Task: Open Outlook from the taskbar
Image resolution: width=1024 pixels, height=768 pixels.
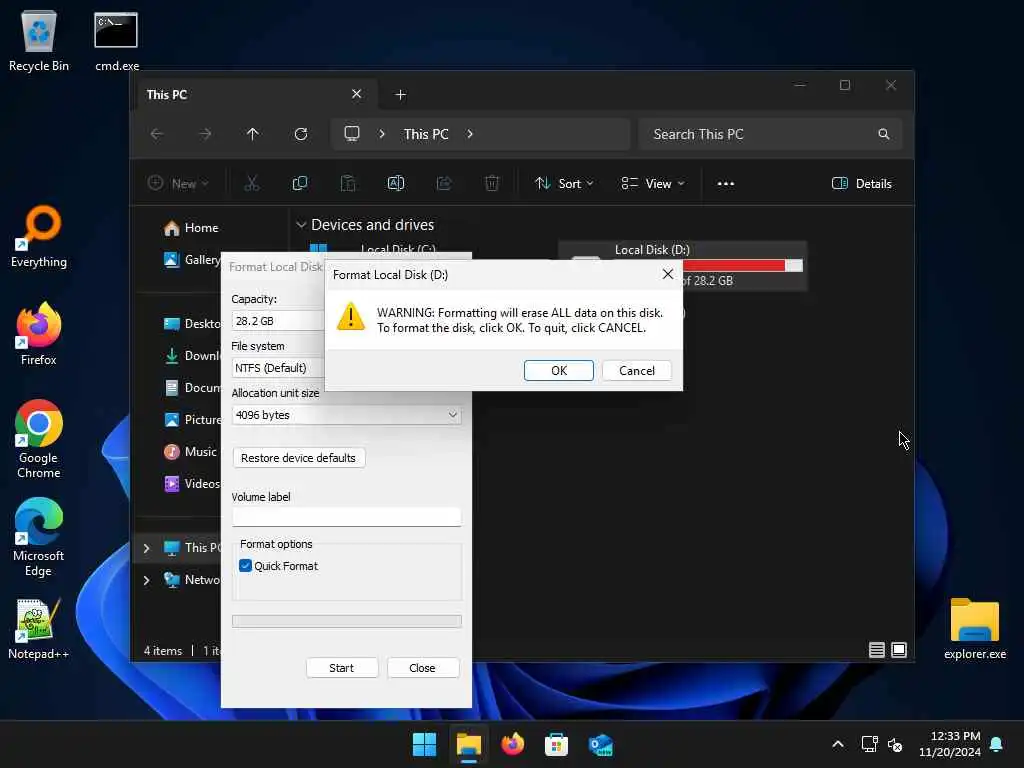Action: pyautogui.click(x=600, y=744)
